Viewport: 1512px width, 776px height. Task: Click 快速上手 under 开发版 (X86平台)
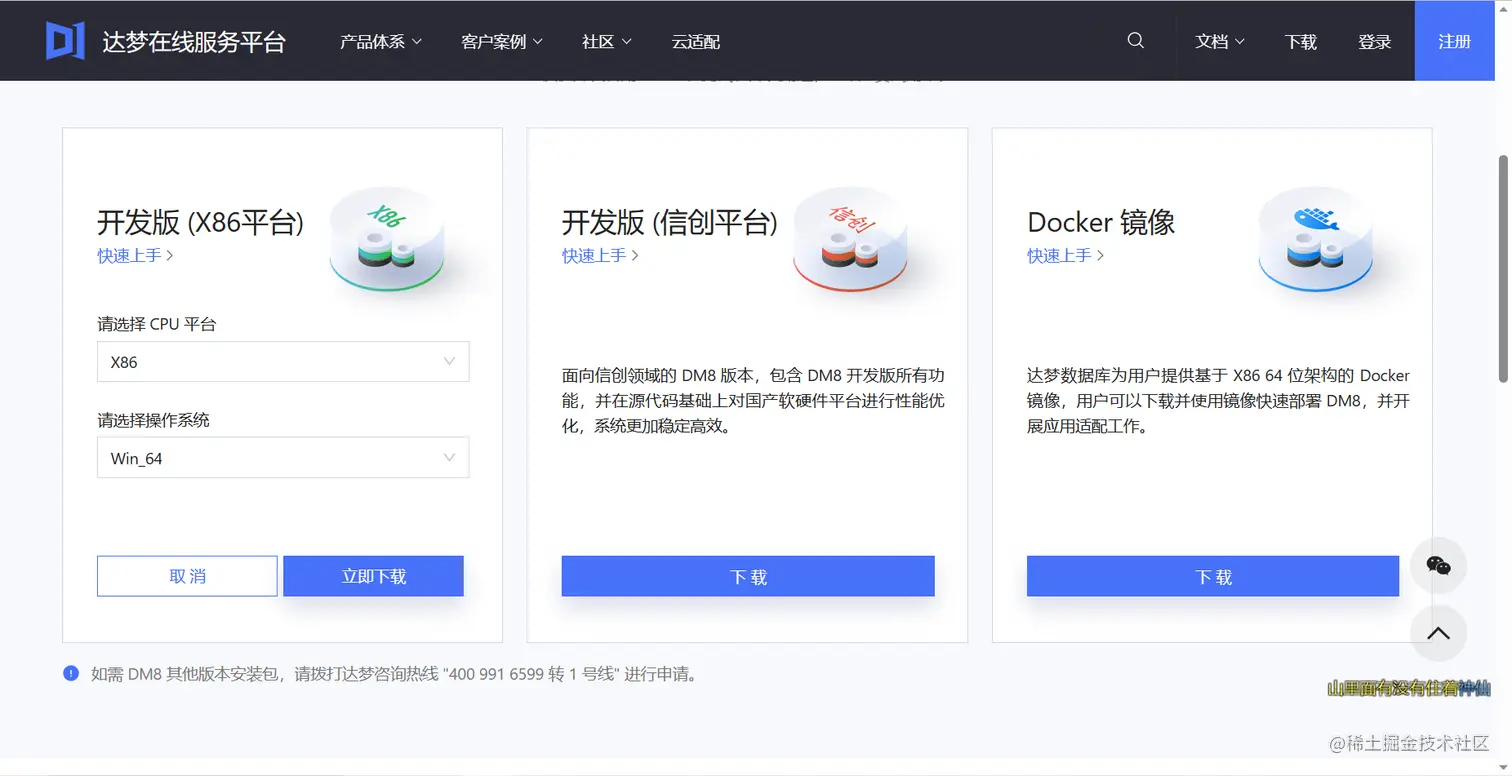click(x=135, y=255)
